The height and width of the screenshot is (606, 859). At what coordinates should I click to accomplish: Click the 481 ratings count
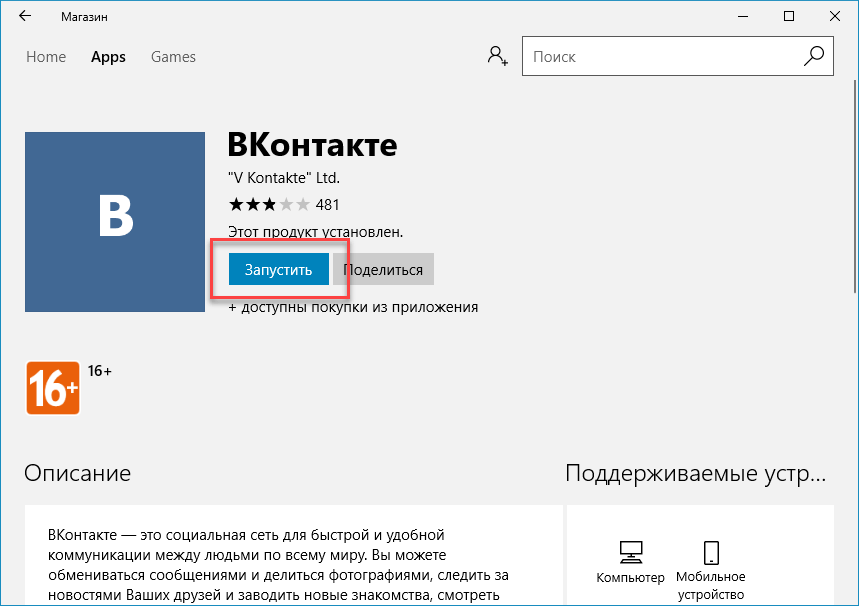tap(328, 205)
